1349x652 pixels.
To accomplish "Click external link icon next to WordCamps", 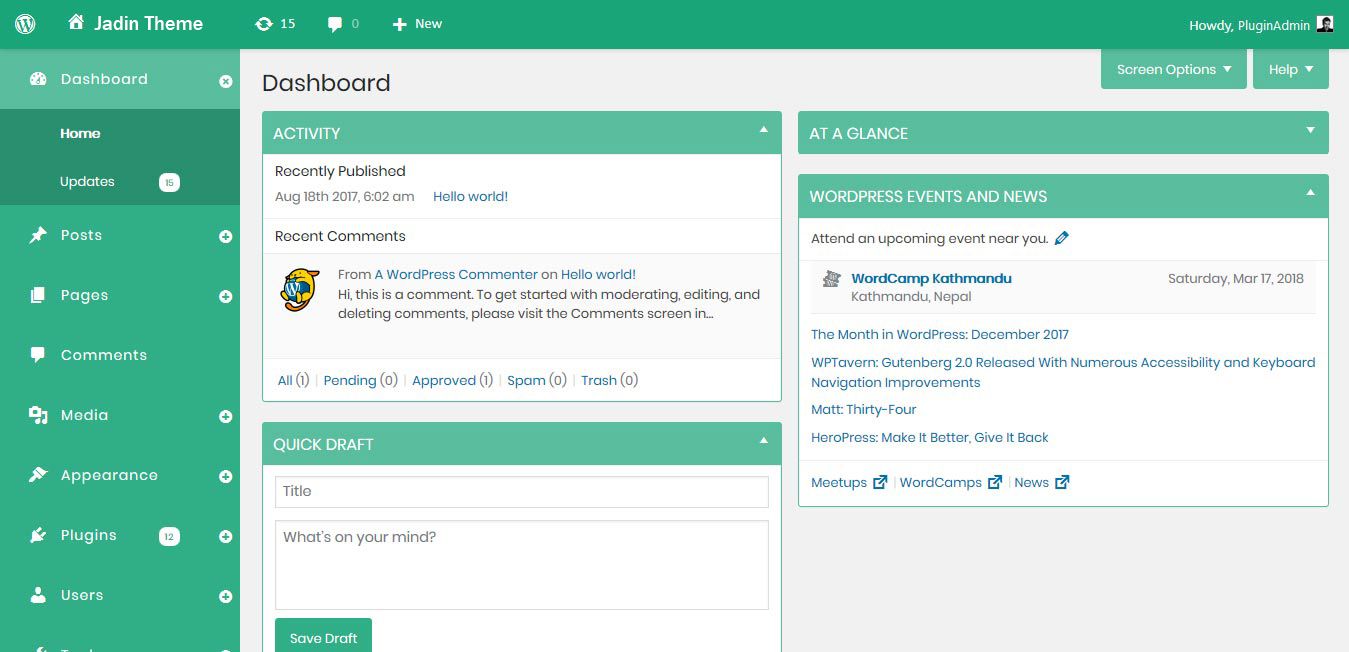I will [x=995, y=482].
